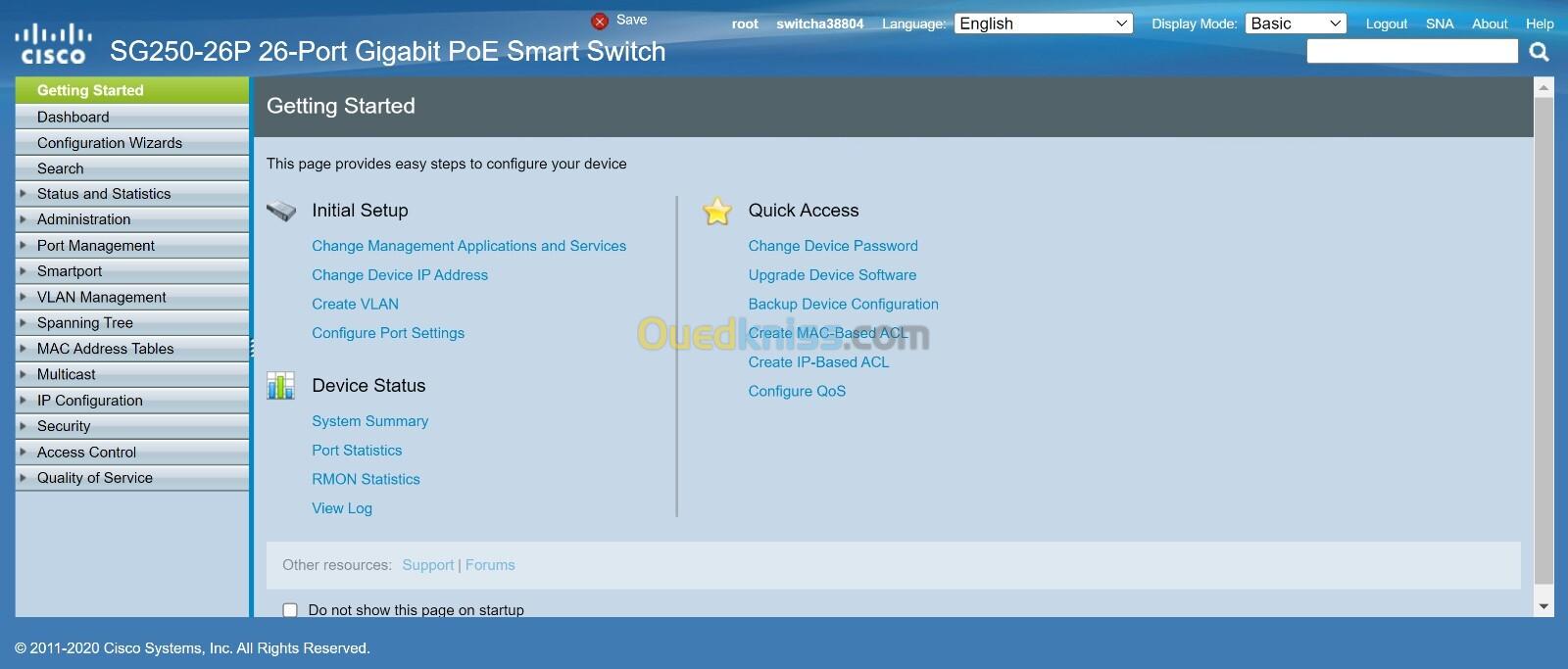Image resolution: width=1568 pixels, height=669 pixels.
Task: Open the Change Device IP Address link
Action: pyautogui.click(x=400, y=275)
